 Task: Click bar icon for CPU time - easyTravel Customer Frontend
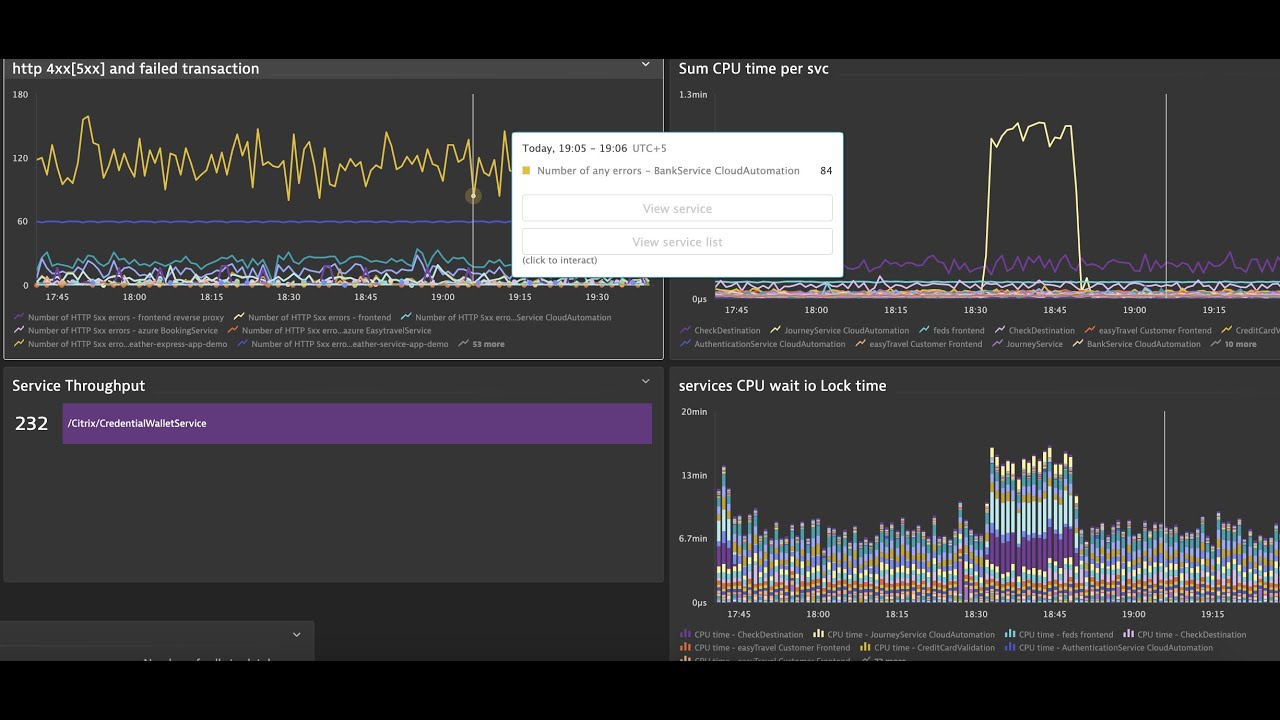pyautogui.click(x=686, y=648)
